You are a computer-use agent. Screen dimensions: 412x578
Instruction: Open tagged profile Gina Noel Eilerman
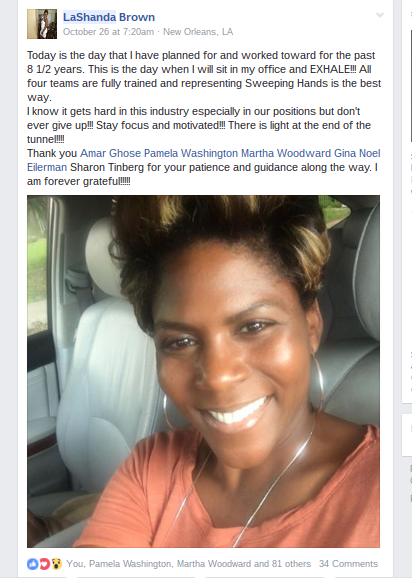click(x=203, y=160)
